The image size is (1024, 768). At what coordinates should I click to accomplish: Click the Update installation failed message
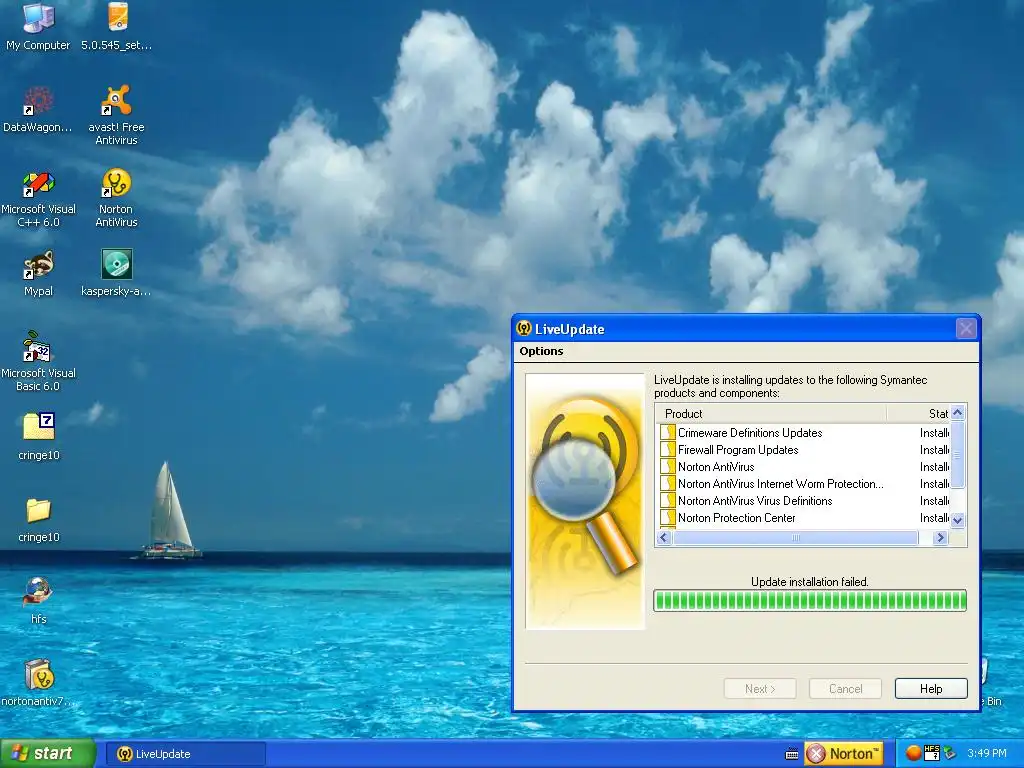[x=810, y=581]
